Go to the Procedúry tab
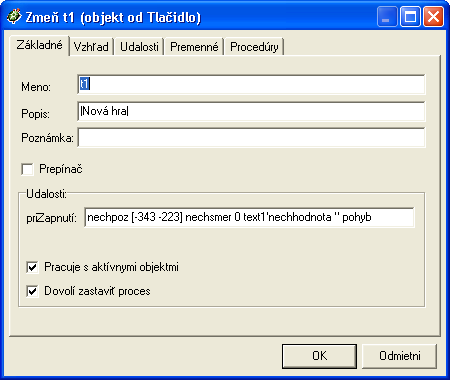450x380 pixels. pos(254,47)
